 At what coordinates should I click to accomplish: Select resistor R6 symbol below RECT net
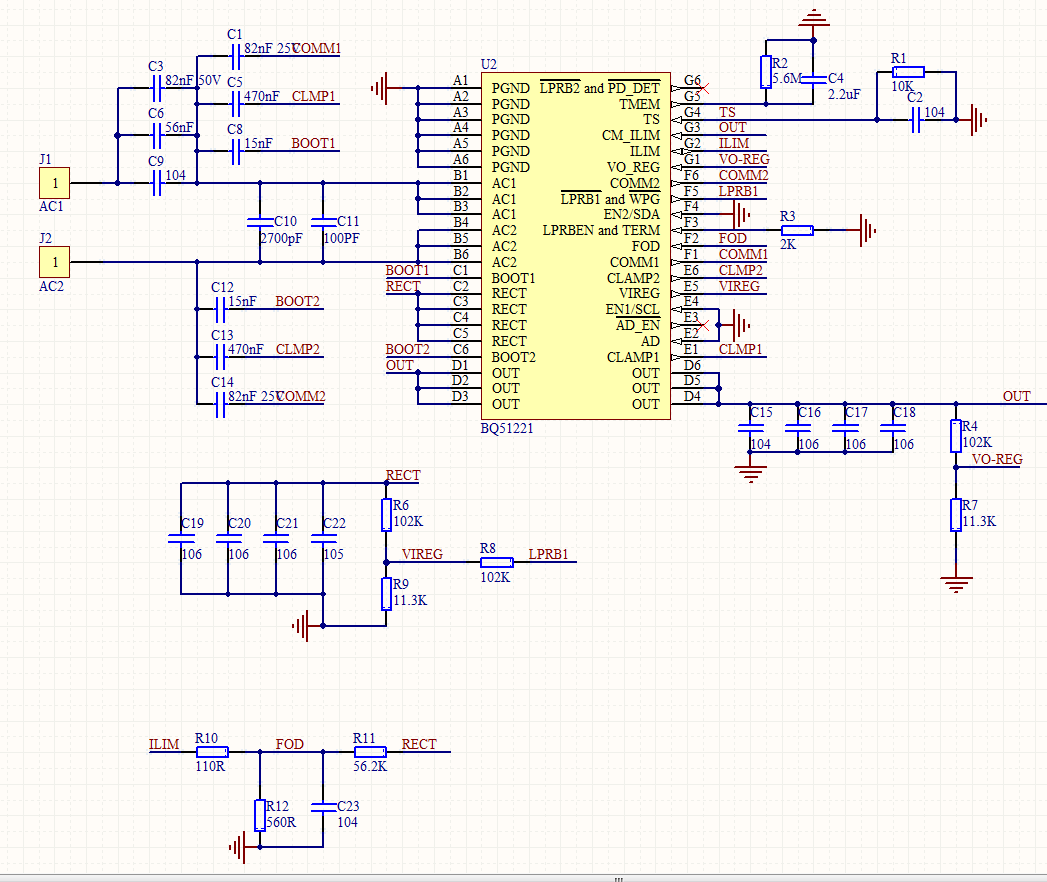click(386, 515)
